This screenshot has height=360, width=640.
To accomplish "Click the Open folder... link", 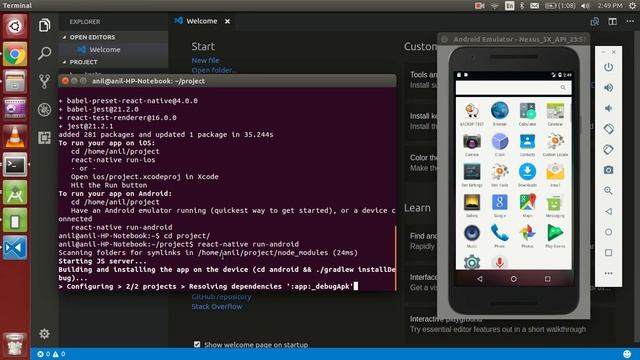I will coord(213,70).
